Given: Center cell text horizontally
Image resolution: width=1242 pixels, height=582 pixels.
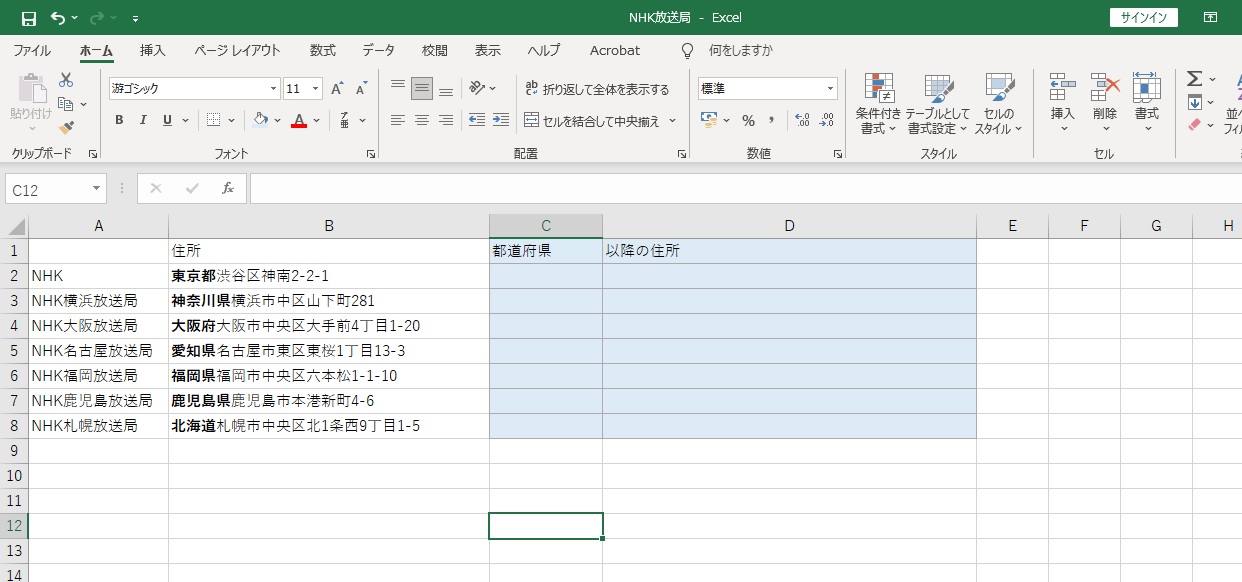Looking at the screenshot, I should [x=422, y=120].
